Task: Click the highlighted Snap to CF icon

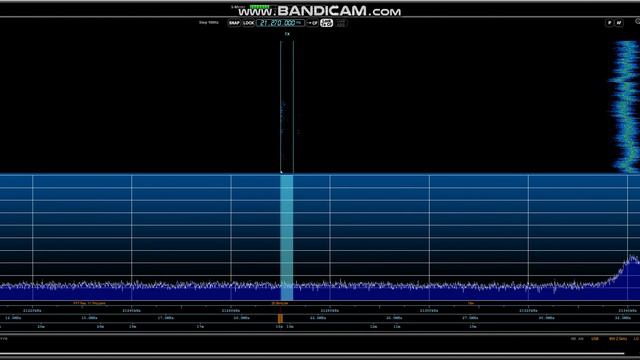Action: click(327, 23)
